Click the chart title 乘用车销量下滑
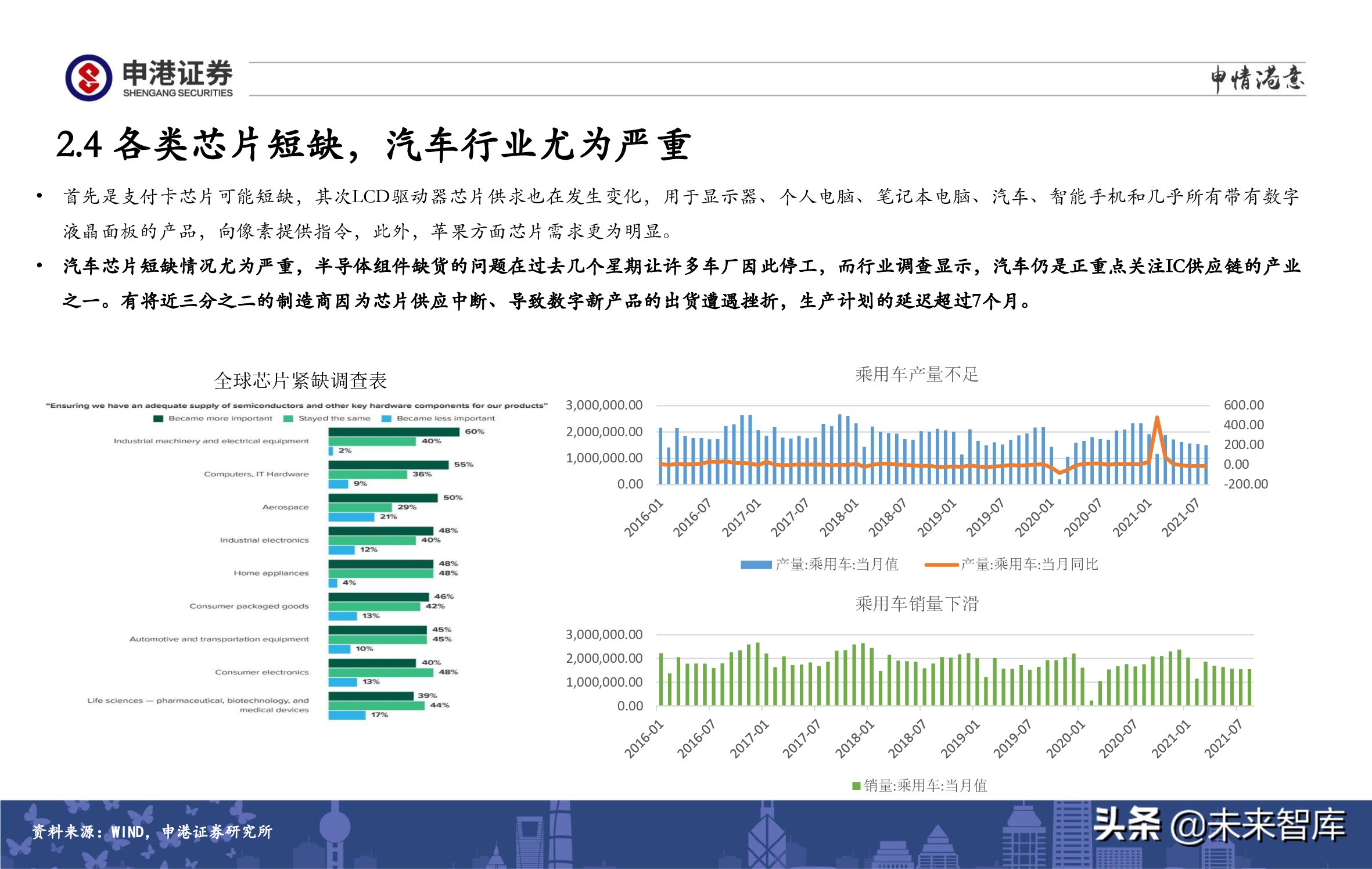Viewport: 1372px width, 869px height. coord(917,604)
